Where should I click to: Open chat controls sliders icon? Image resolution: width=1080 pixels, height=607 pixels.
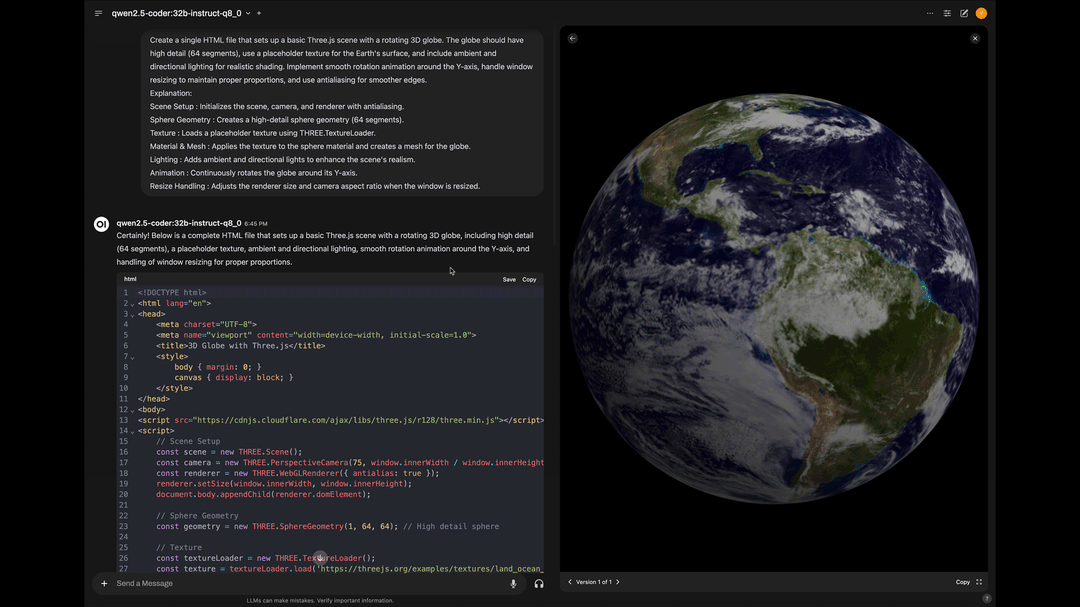(947, 13)
